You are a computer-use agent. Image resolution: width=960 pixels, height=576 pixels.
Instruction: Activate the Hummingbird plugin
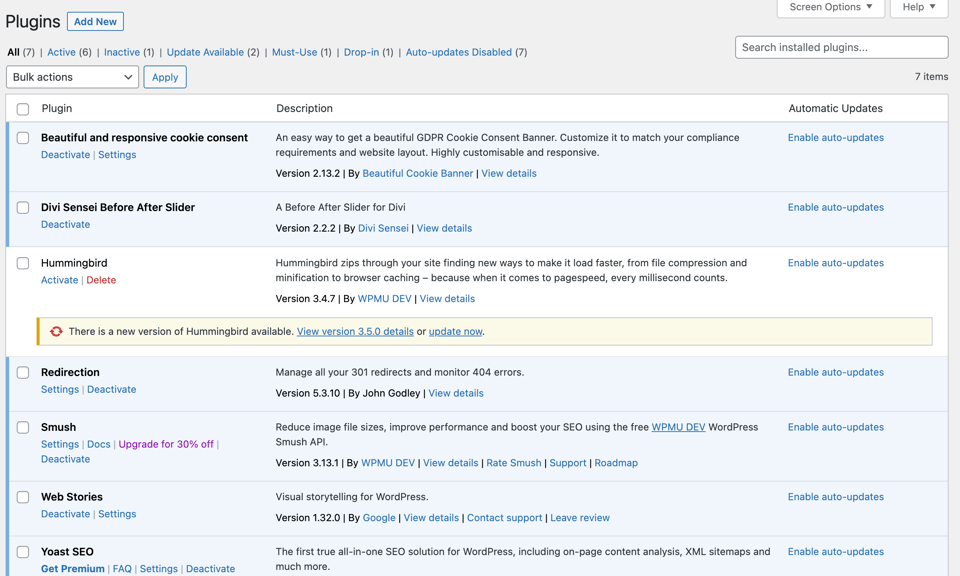[59, 280]
